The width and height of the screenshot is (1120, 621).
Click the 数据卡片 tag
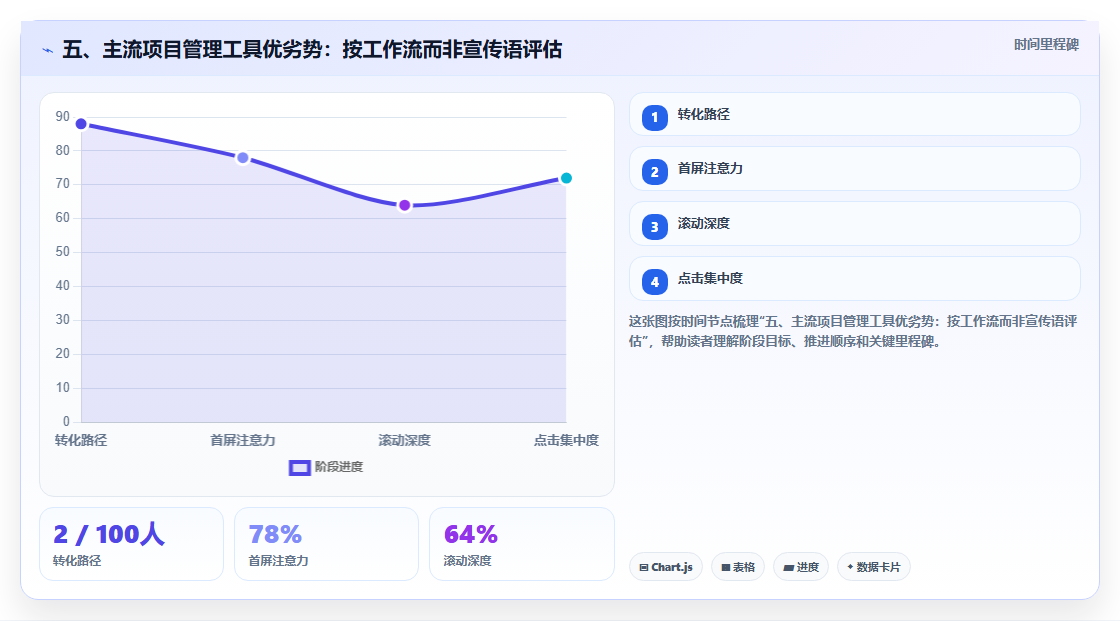click(874, 567)
